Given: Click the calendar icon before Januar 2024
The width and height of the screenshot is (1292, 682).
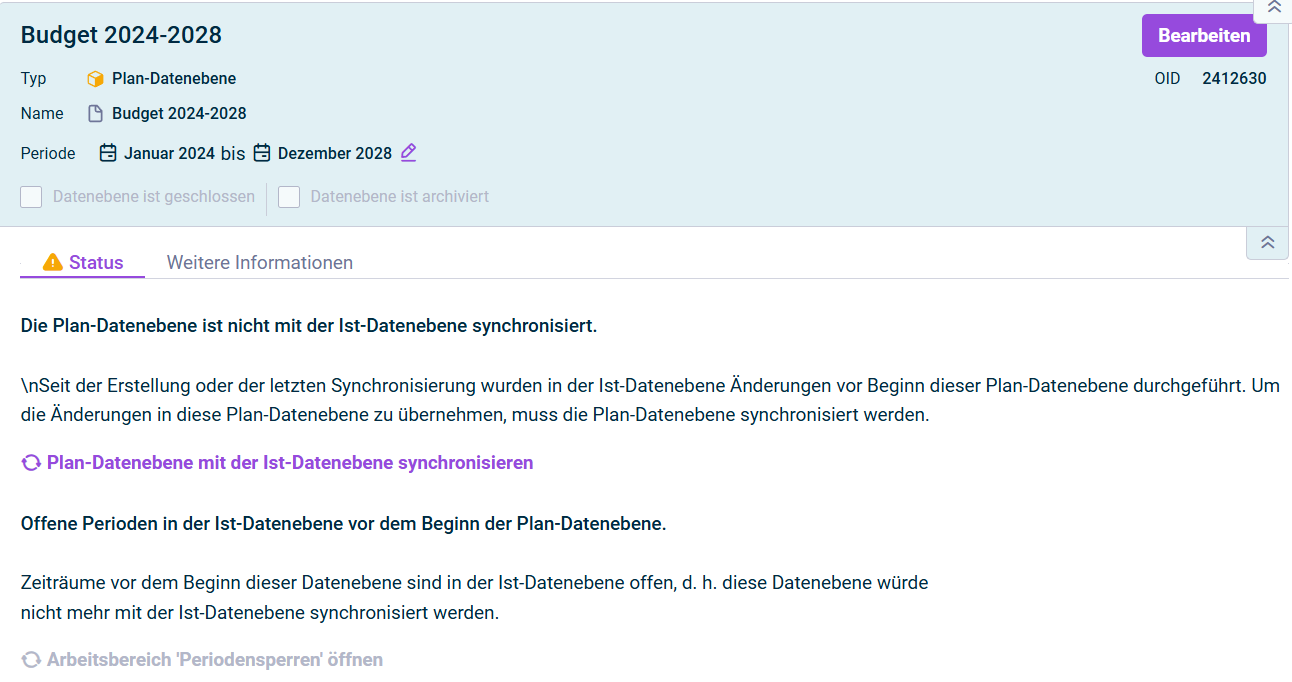Looking at the screenshot, I should [x=108, y=153].
